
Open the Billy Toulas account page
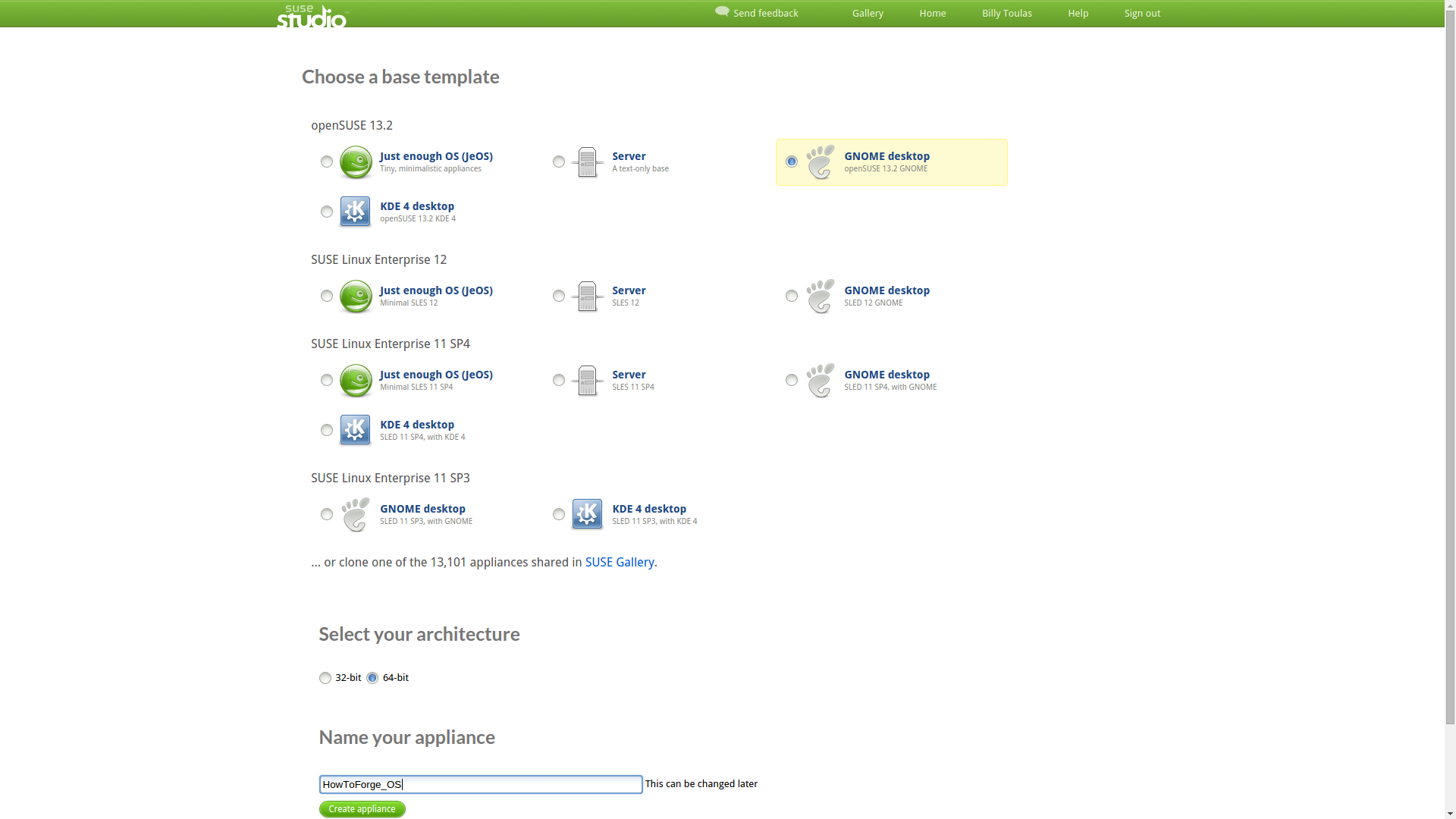pos(1007,13)
